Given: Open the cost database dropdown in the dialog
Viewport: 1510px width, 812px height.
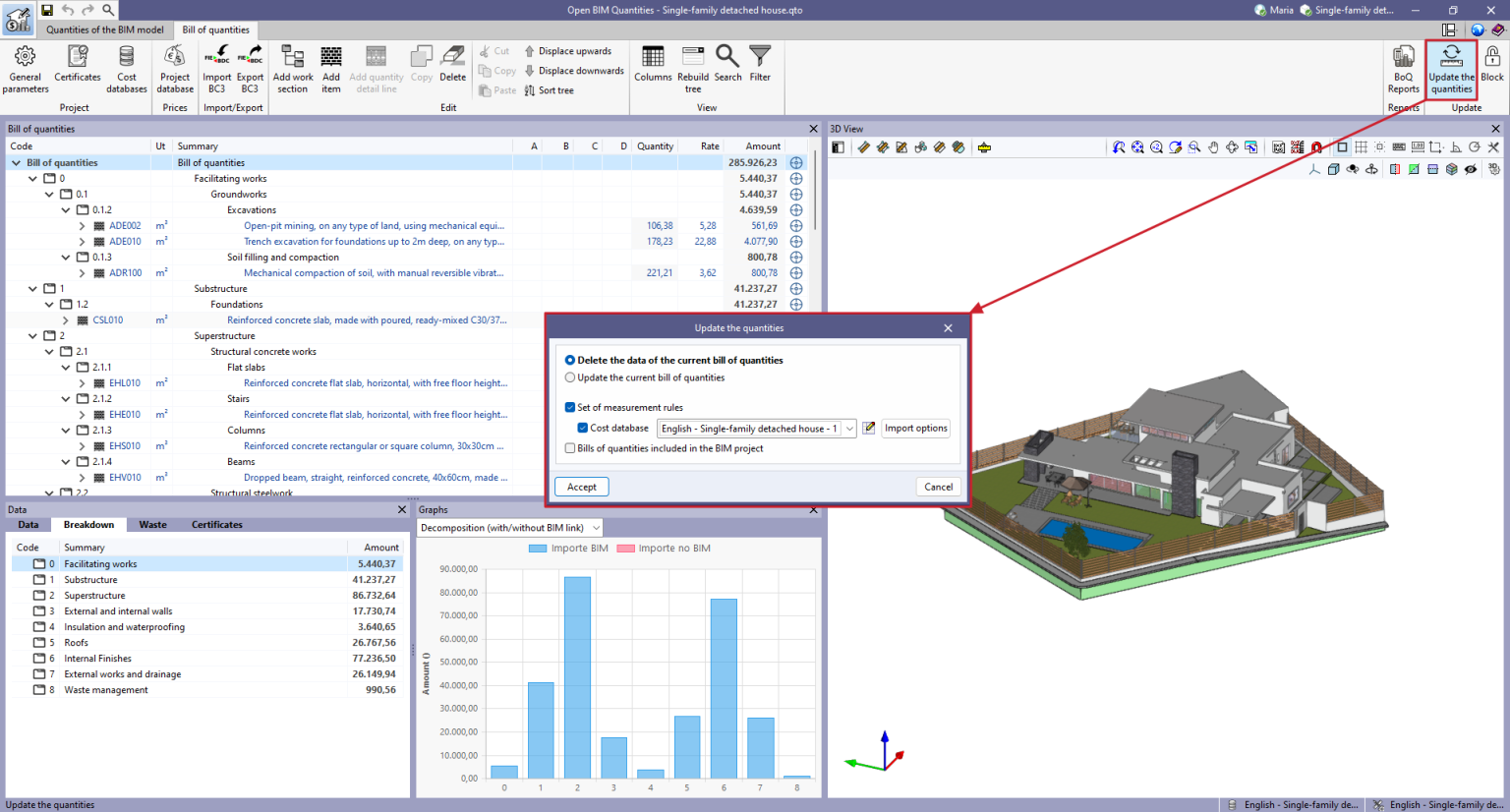Looking at the screenshot, I should [849, 428].
